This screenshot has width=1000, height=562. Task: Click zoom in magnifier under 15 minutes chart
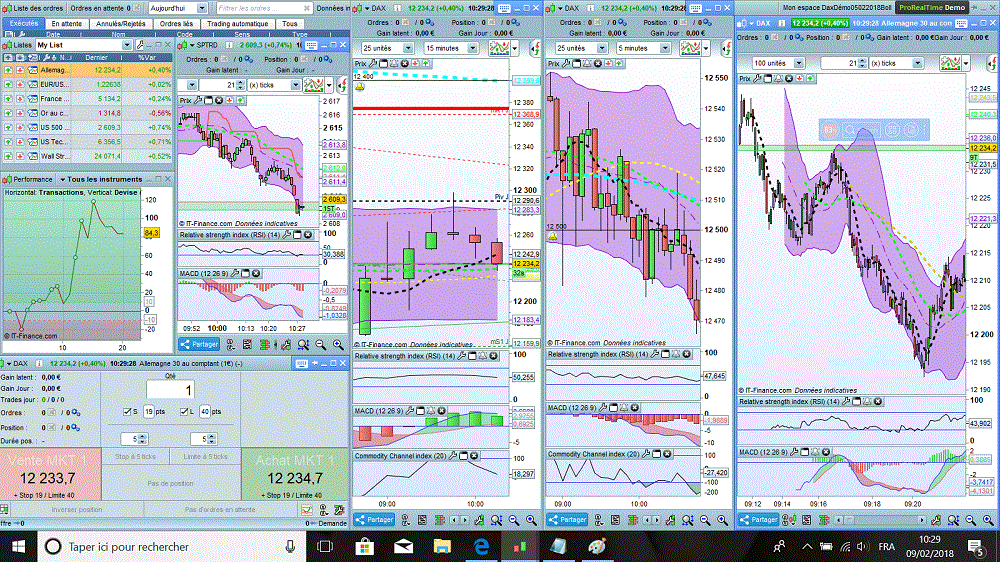531,521
